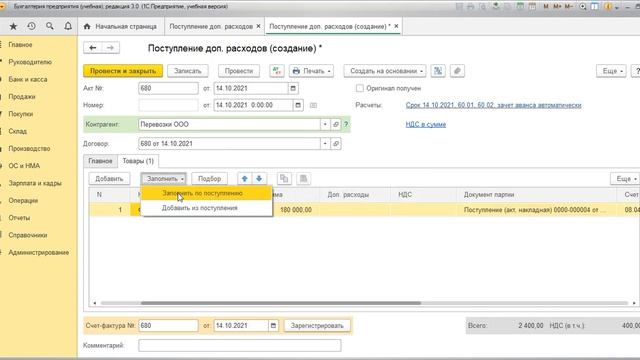
Task: Close the Поступление доп. расходов tab
Action: pyautogui.click(x=258, y=26)
